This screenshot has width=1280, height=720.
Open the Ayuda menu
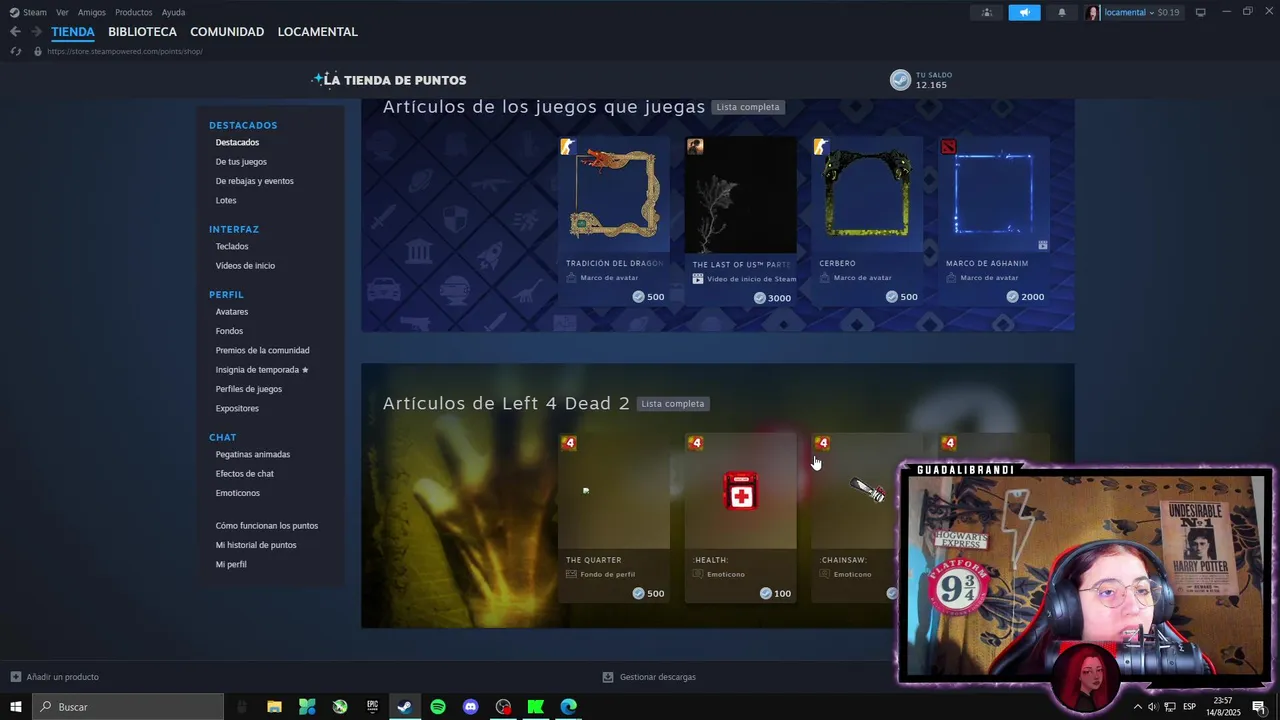click(173, 12)
